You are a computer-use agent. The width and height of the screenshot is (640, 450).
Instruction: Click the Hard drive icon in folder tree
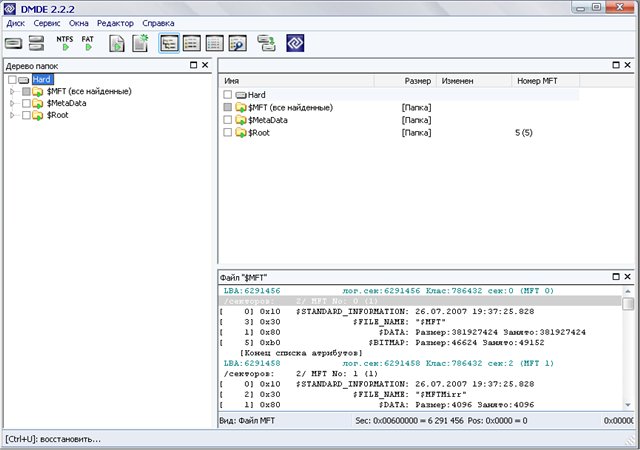24,80
